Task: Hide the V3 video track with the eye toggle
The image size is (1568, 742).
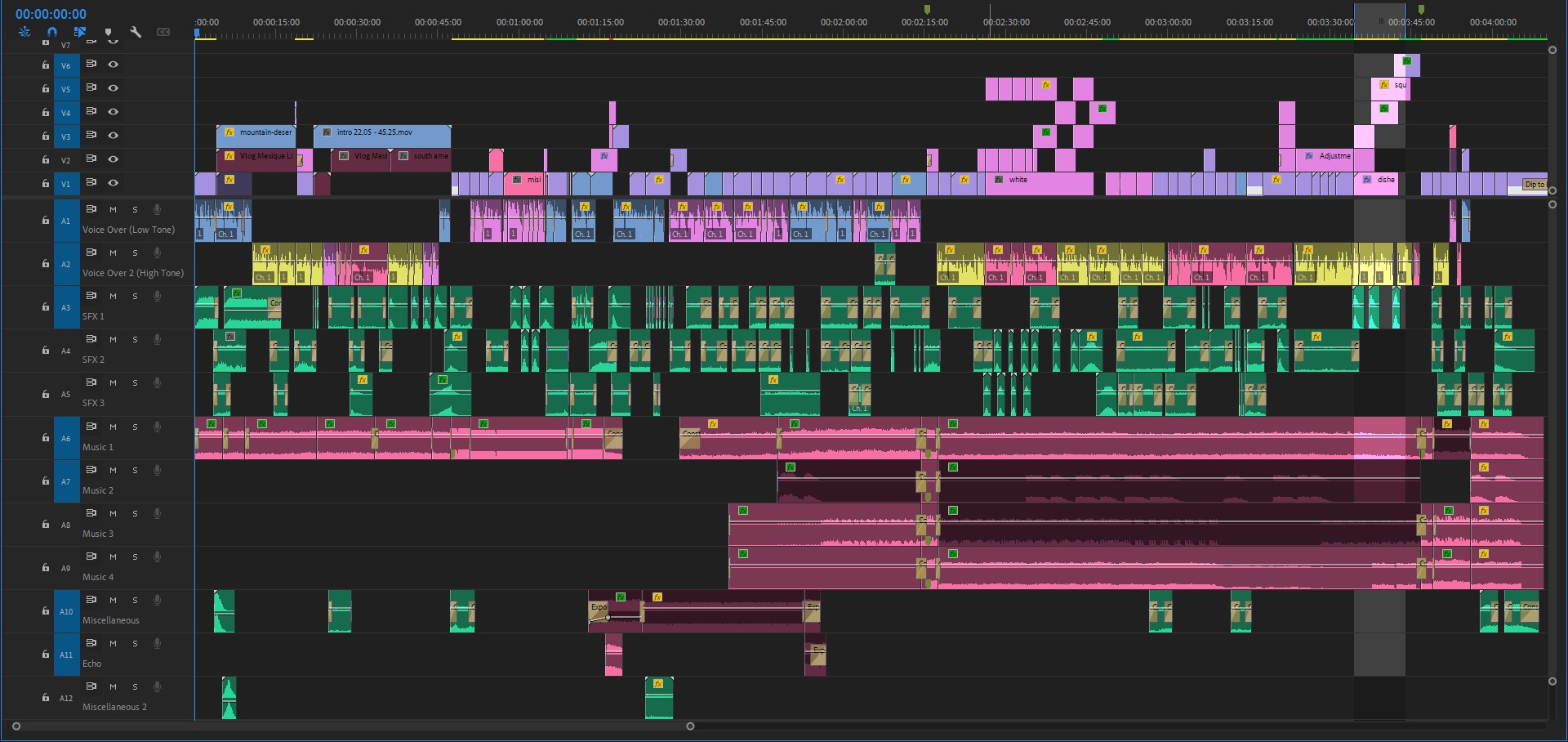Action: [x=114, y=136]
